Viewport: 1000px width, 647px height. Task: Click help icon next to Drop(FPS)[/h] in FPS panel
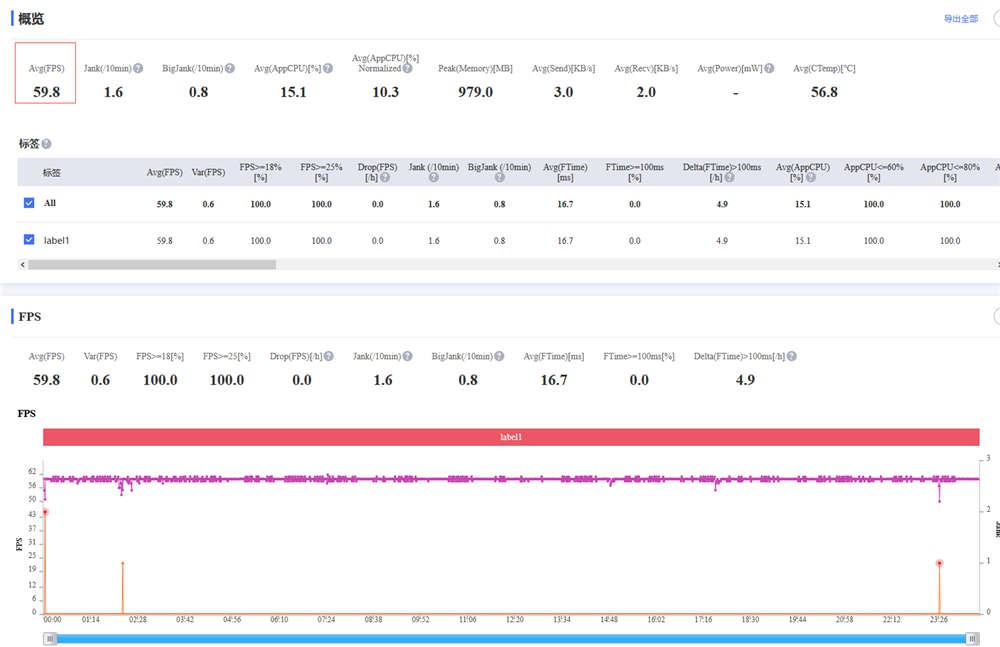coord(328,356)
